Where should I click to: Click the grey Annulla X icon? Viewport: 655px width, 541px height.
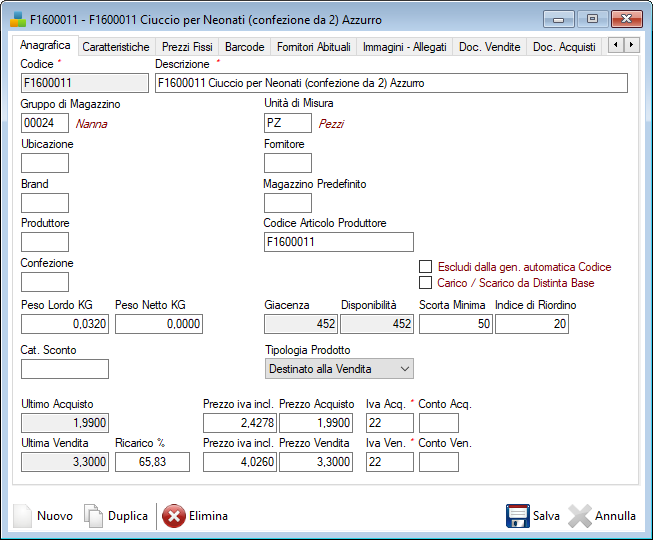tap(580, 516)
